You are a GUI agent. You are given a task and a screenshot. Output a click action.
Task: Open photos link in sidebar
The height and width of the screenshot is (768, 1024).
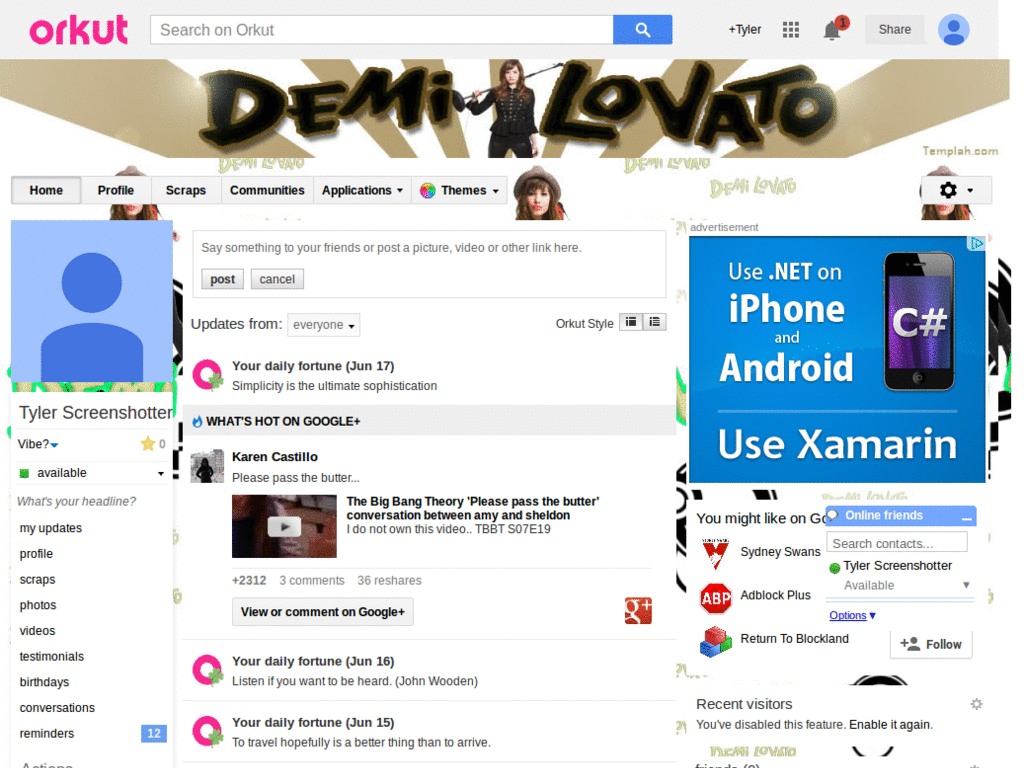pos(38,605)
